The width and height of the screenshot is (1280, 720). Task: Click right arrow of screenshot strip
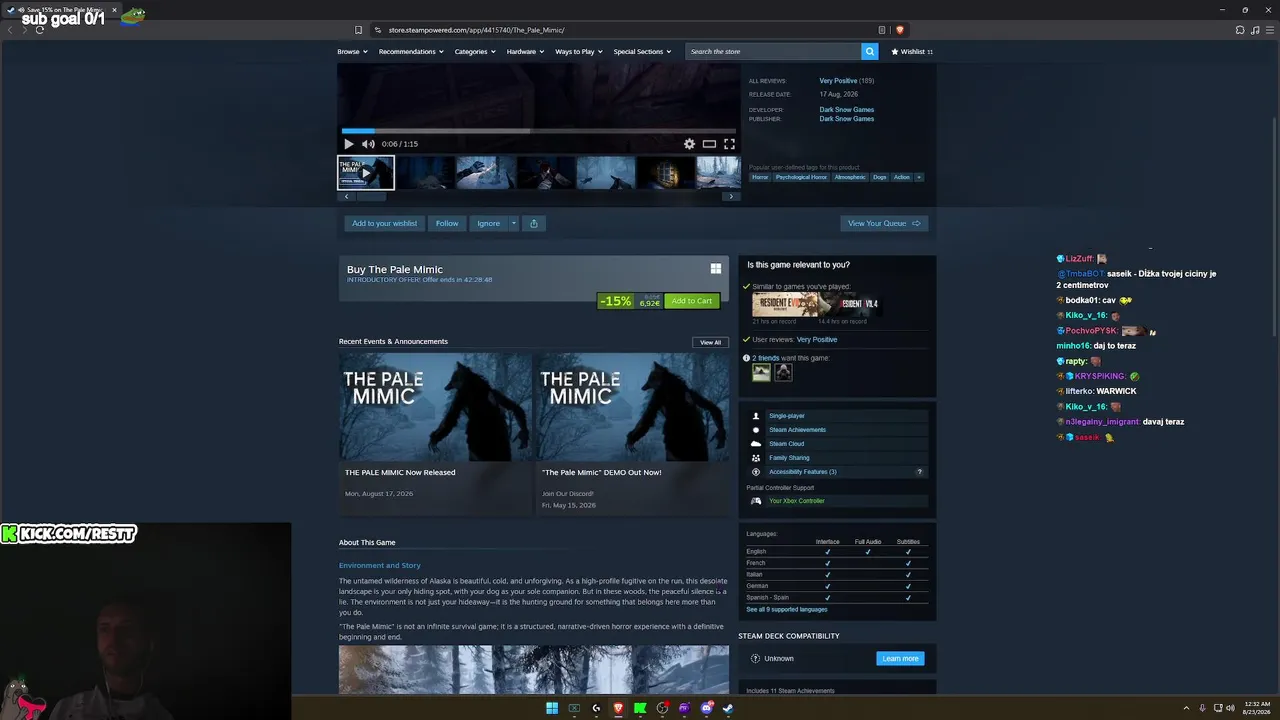click(x=731, y=196)
